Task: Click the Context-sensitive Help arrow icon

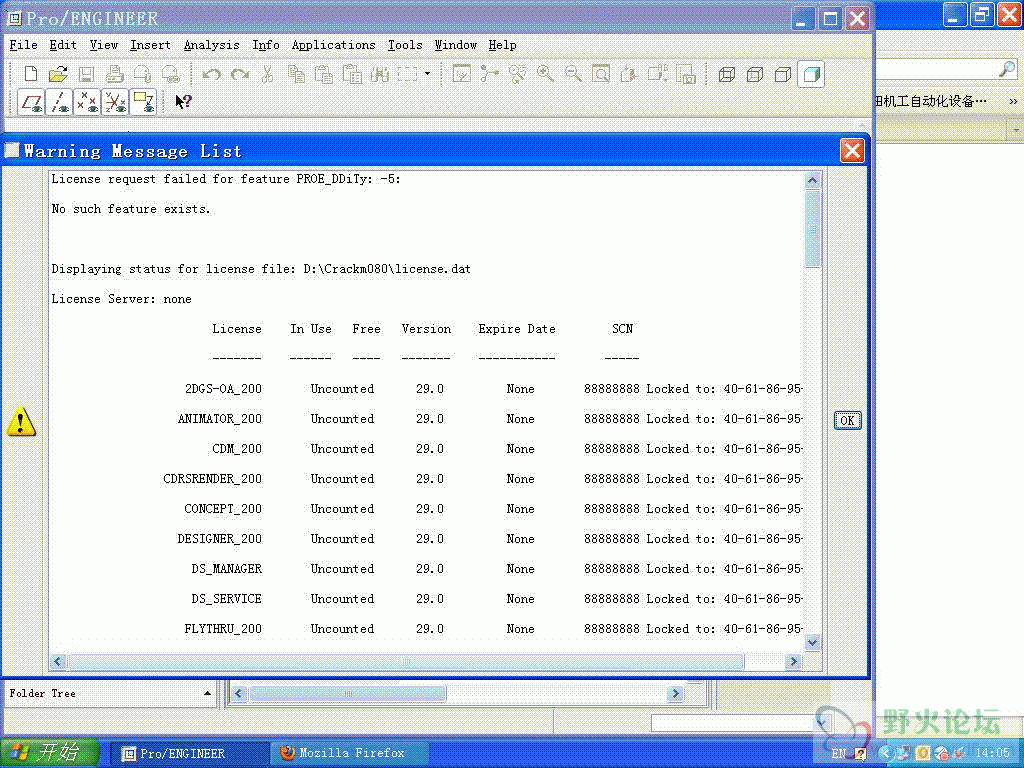Action: [x=183, y=102]
